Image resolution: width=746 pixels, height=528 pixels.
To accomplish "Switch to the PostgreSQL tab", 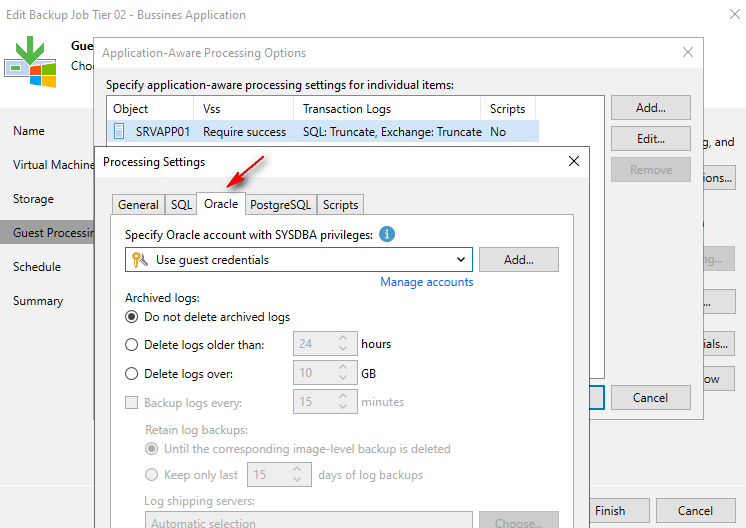I will coord(280,204).
